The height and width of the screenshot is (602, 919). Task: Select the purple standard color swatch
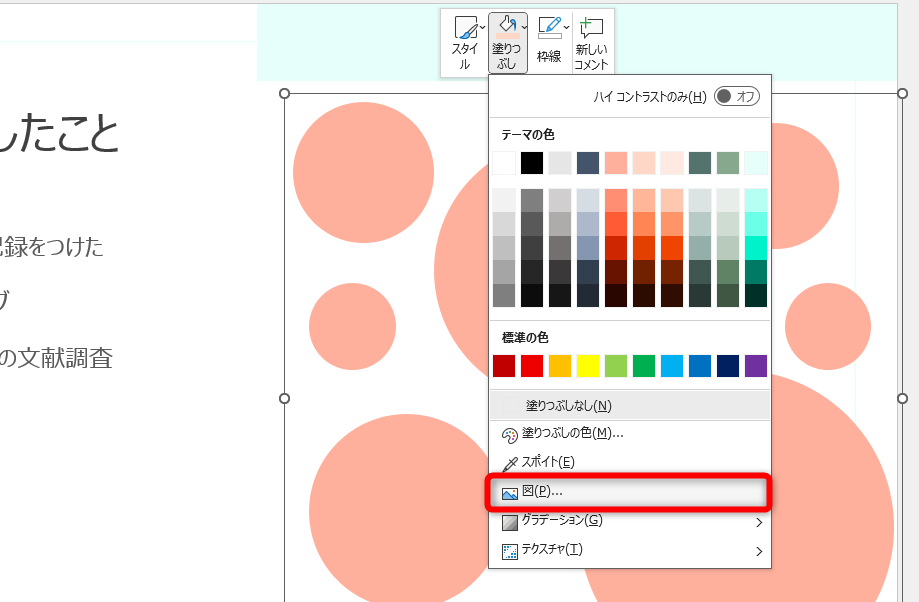click(x=755, y=366)
